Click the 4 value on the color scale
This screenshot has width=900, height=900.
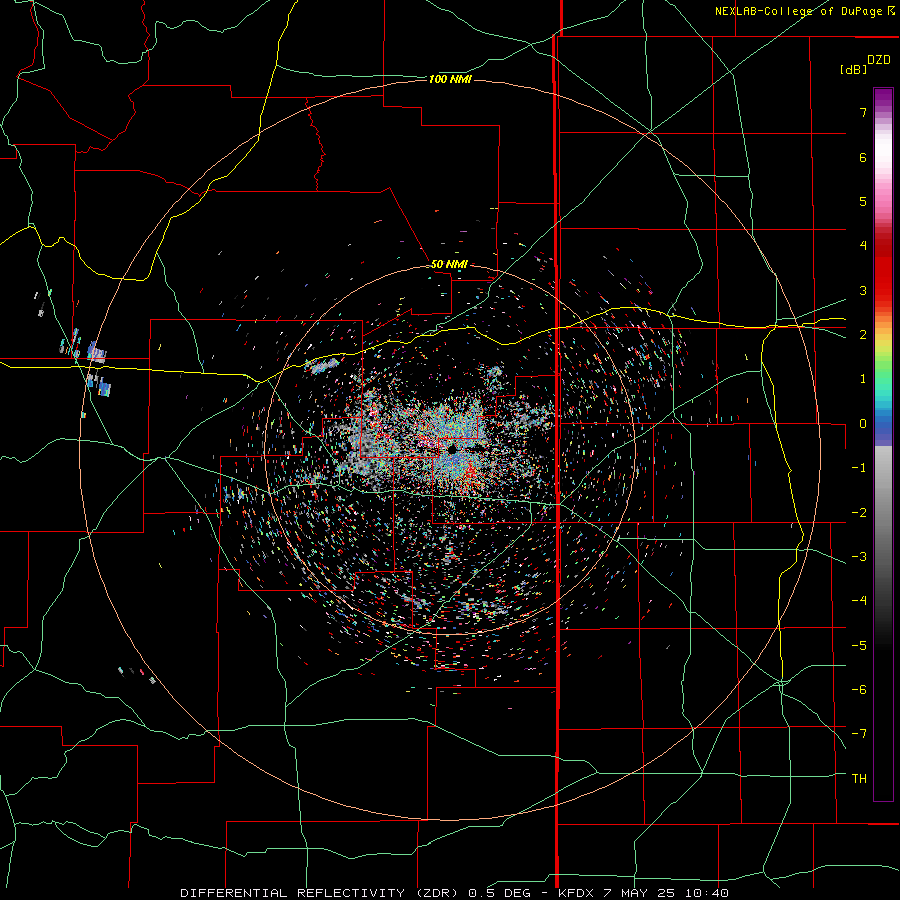click(863, 246)
